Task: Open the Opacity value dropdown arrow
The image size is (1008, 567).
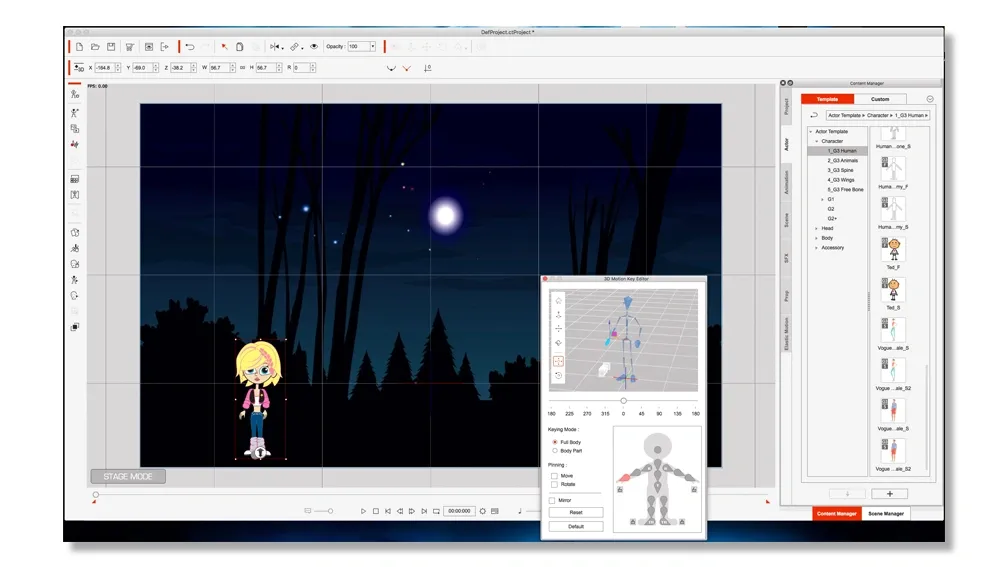Action: 372,46
